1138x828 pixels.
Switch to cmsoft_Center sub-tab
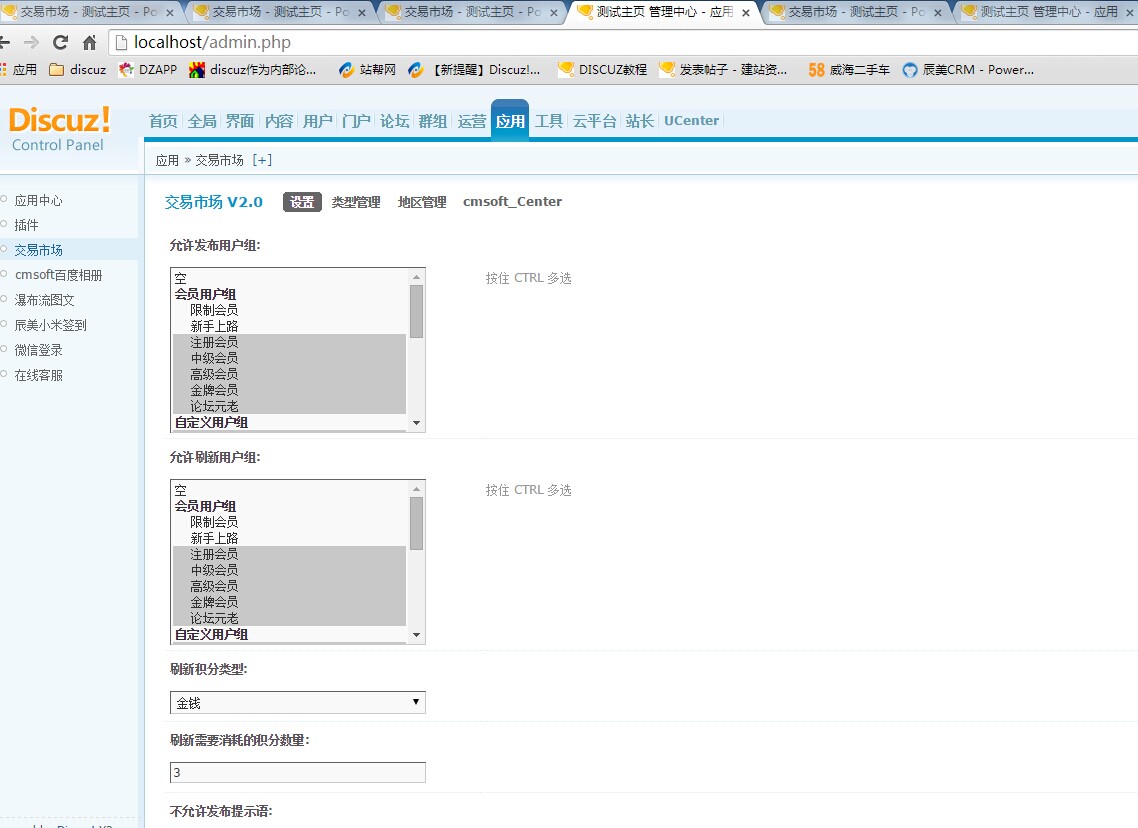[x=512, y=202]
